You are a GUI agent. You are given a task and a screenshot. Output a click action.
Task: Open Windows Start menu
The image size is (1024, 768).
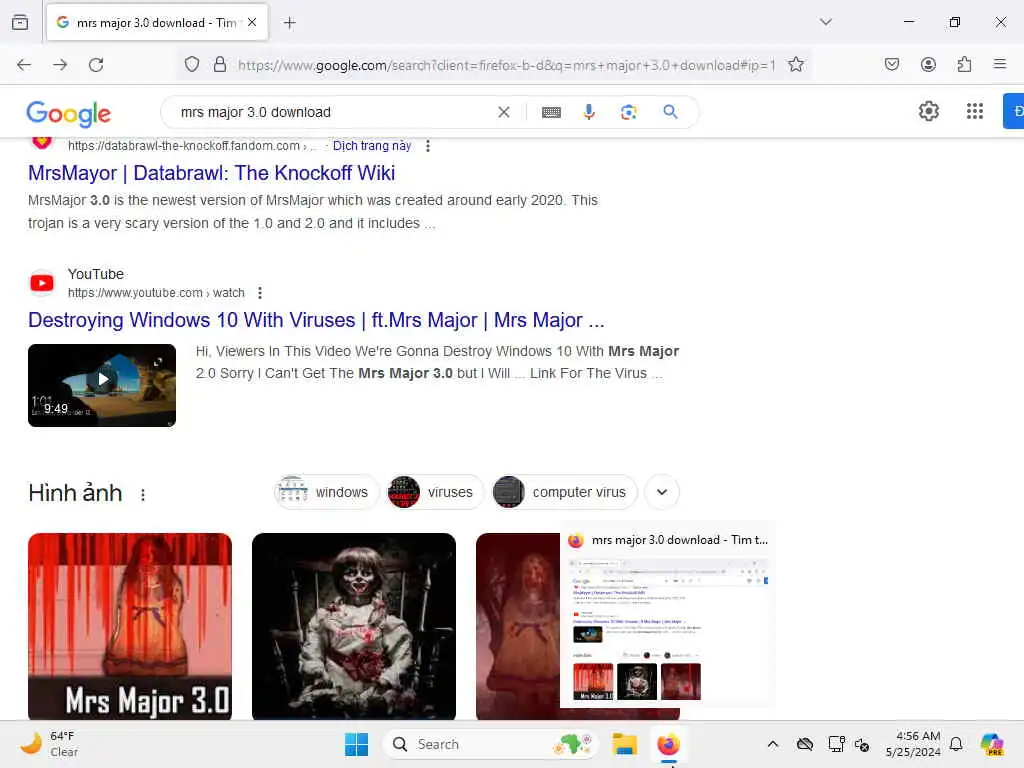357,744
